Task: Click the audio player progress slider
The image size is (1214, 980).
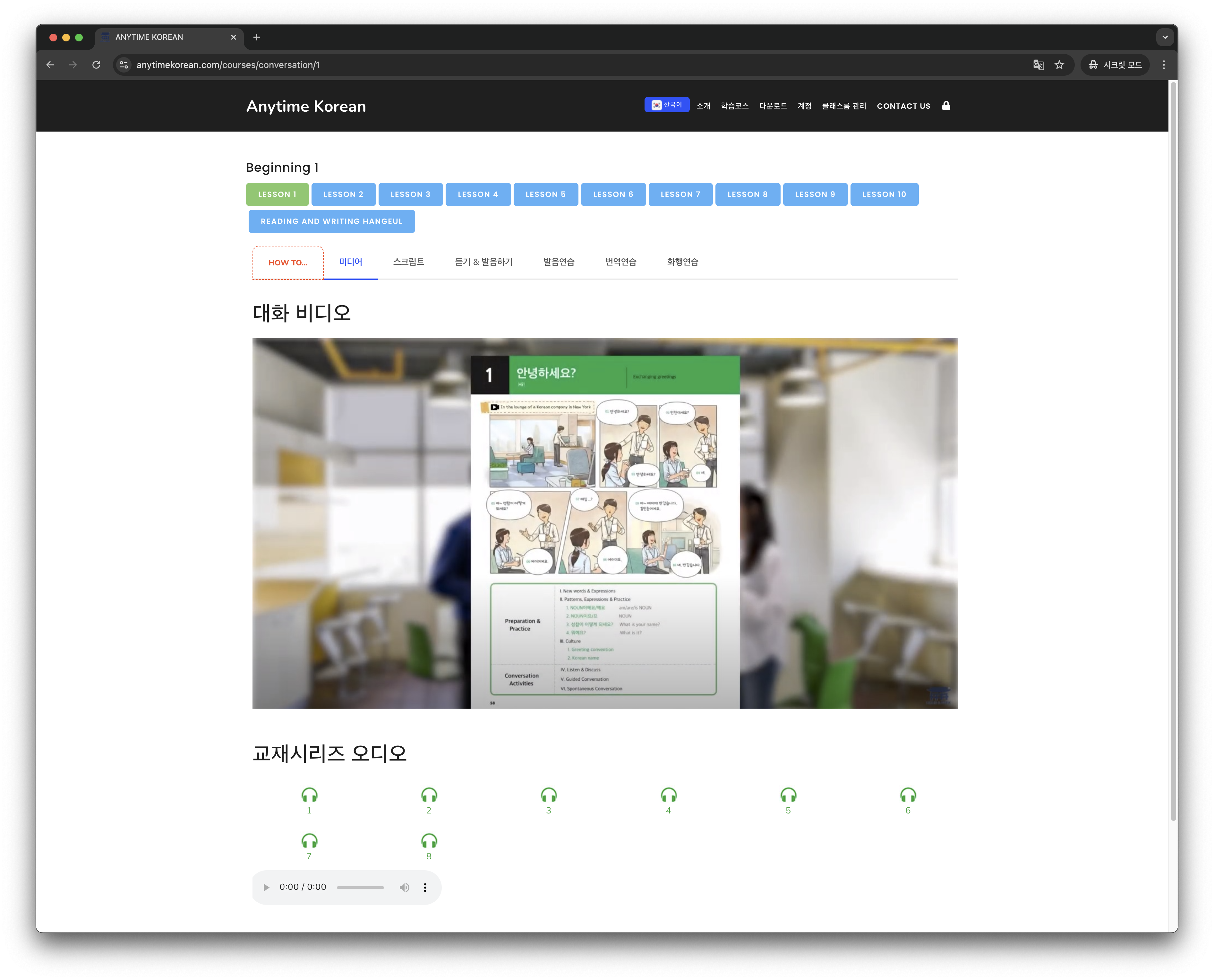Action: 360,887
